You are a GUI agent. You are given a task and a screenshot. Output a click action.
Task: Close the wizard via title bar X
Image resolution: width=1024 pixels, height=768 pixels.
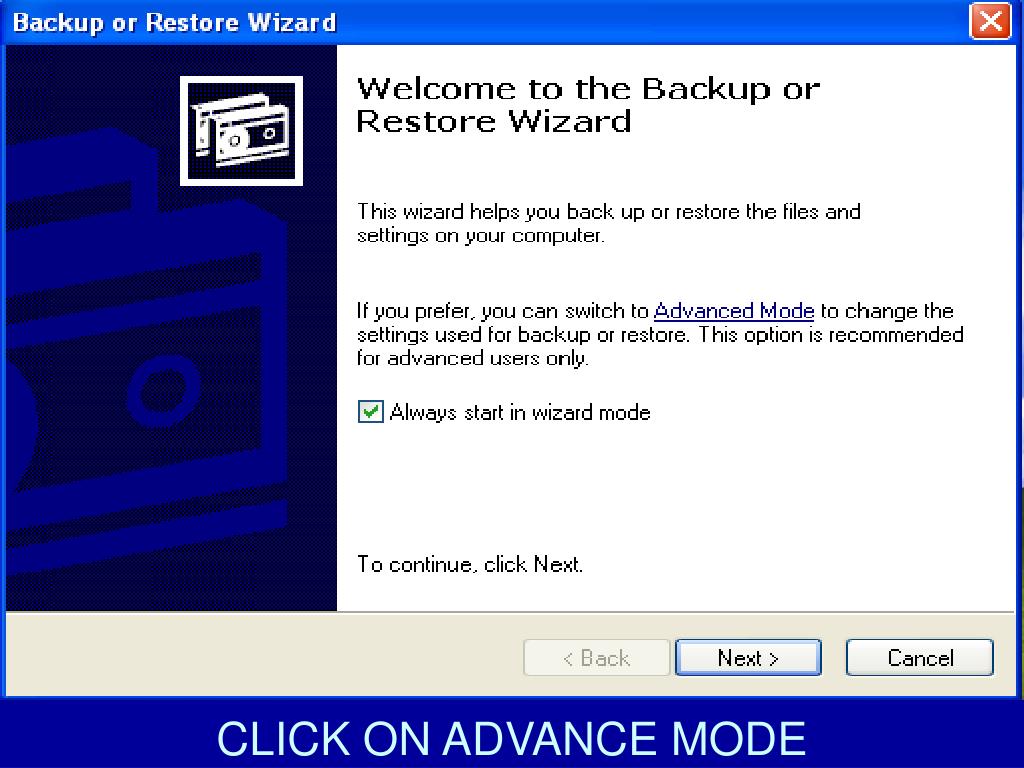(x=990, y=22)
